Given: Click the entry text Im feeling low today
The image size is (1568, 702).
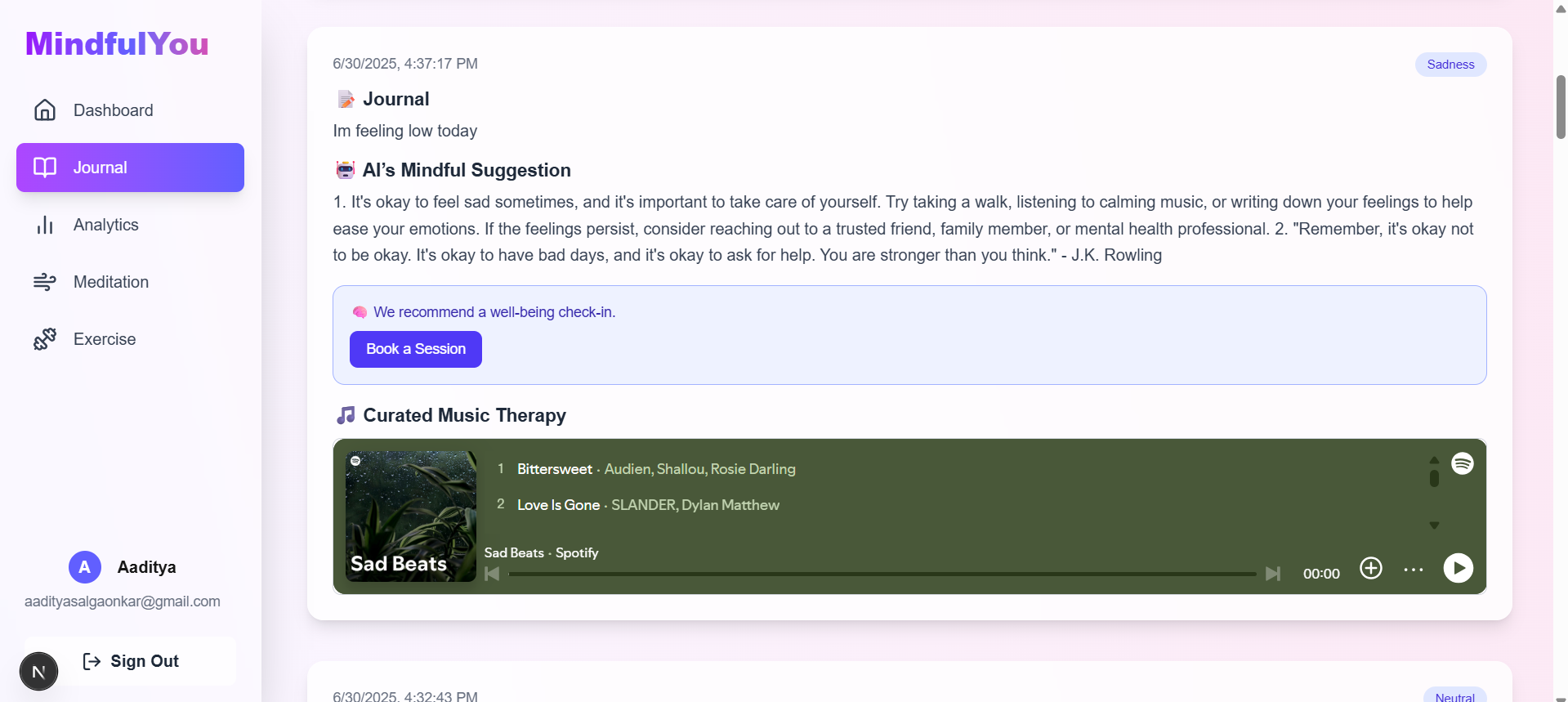Looking at the screenshot, I should pos(405,131).
